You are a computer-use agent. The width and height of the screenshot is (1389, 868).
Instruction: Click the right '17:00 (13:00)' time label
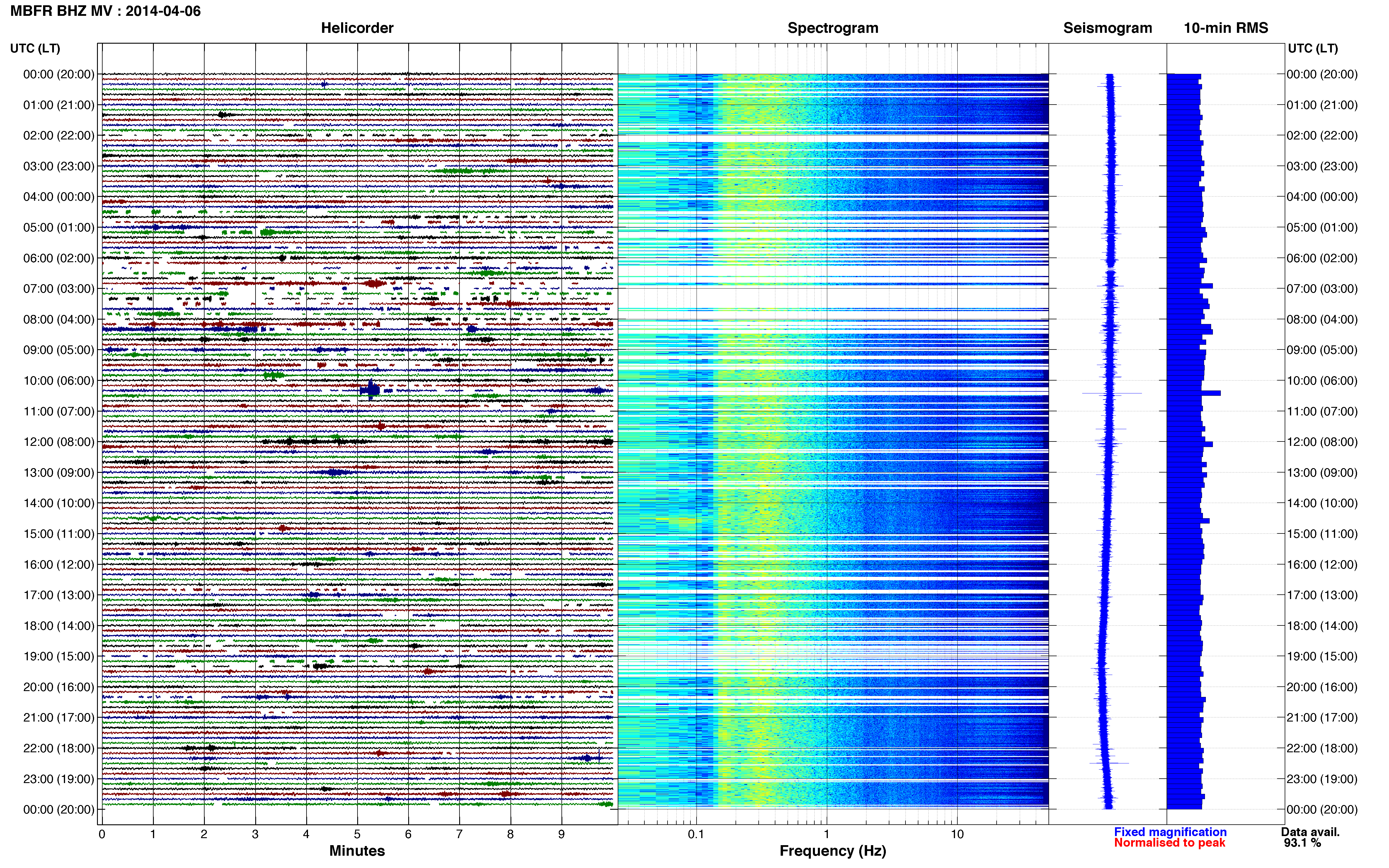click(1322, 595)
